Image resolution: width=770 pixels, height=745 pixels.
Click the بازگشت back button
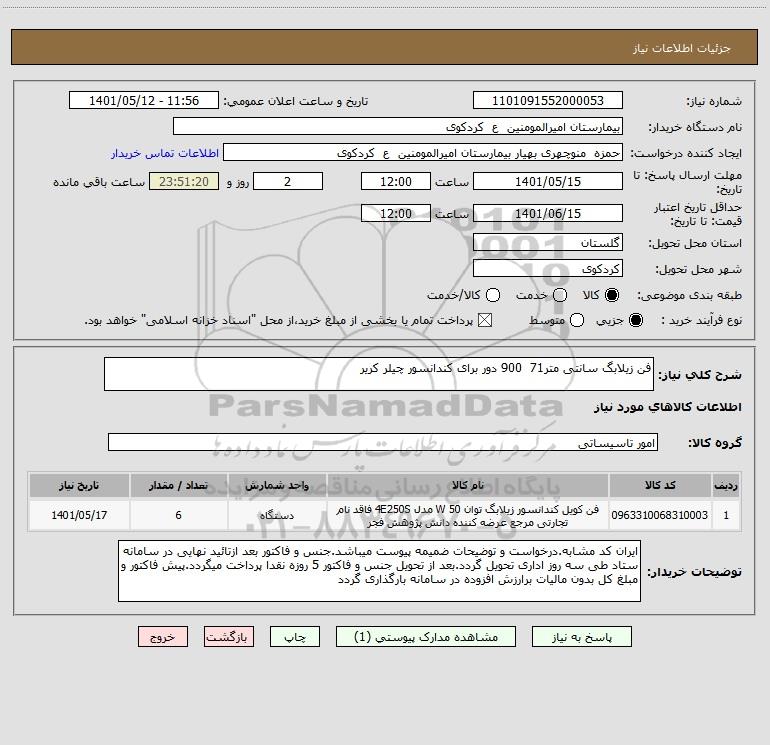point(229,637)
